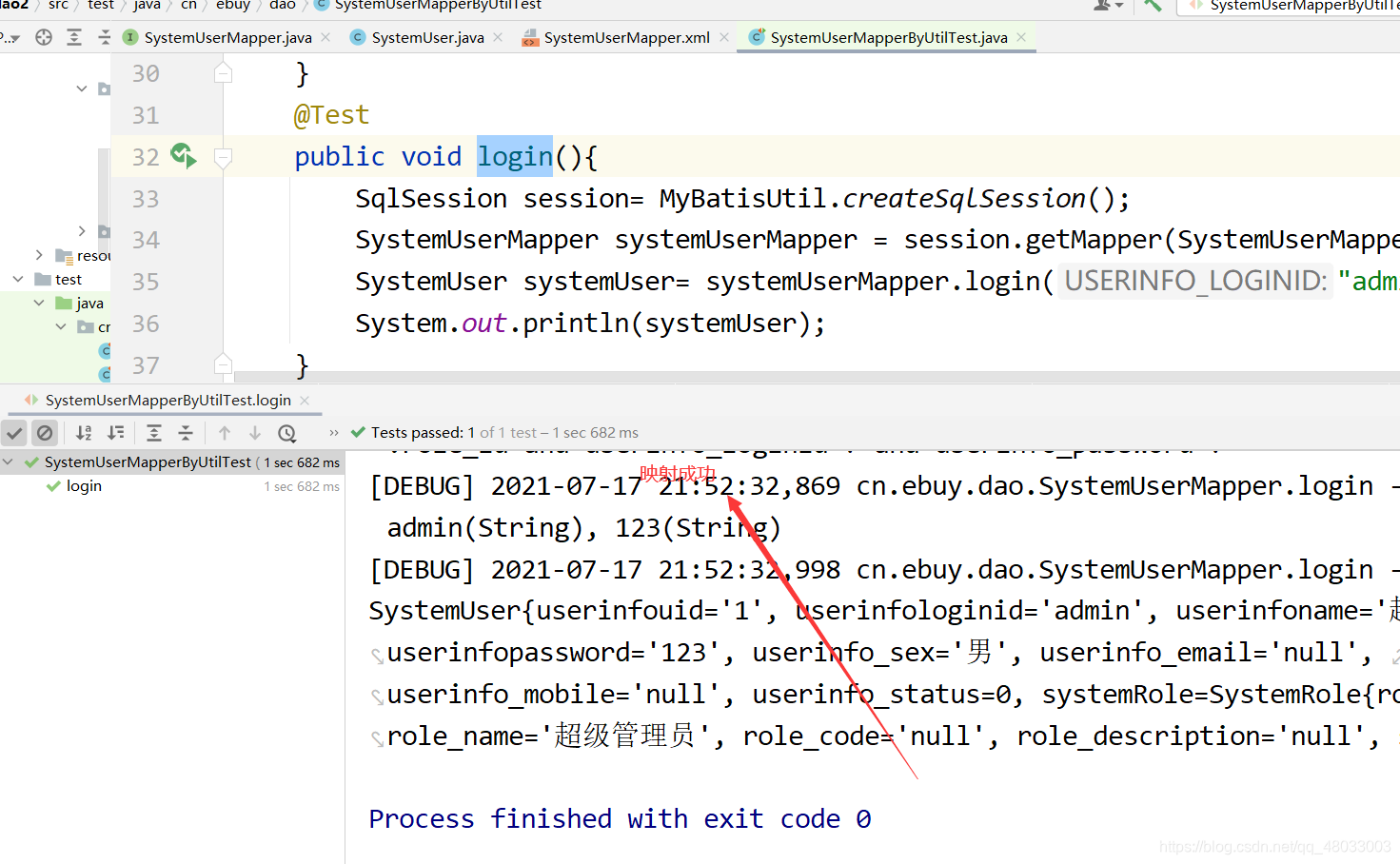Click breadcrumb item ebuy
This screenshot has height=864, width=1400.
click(x=233, y=6)
